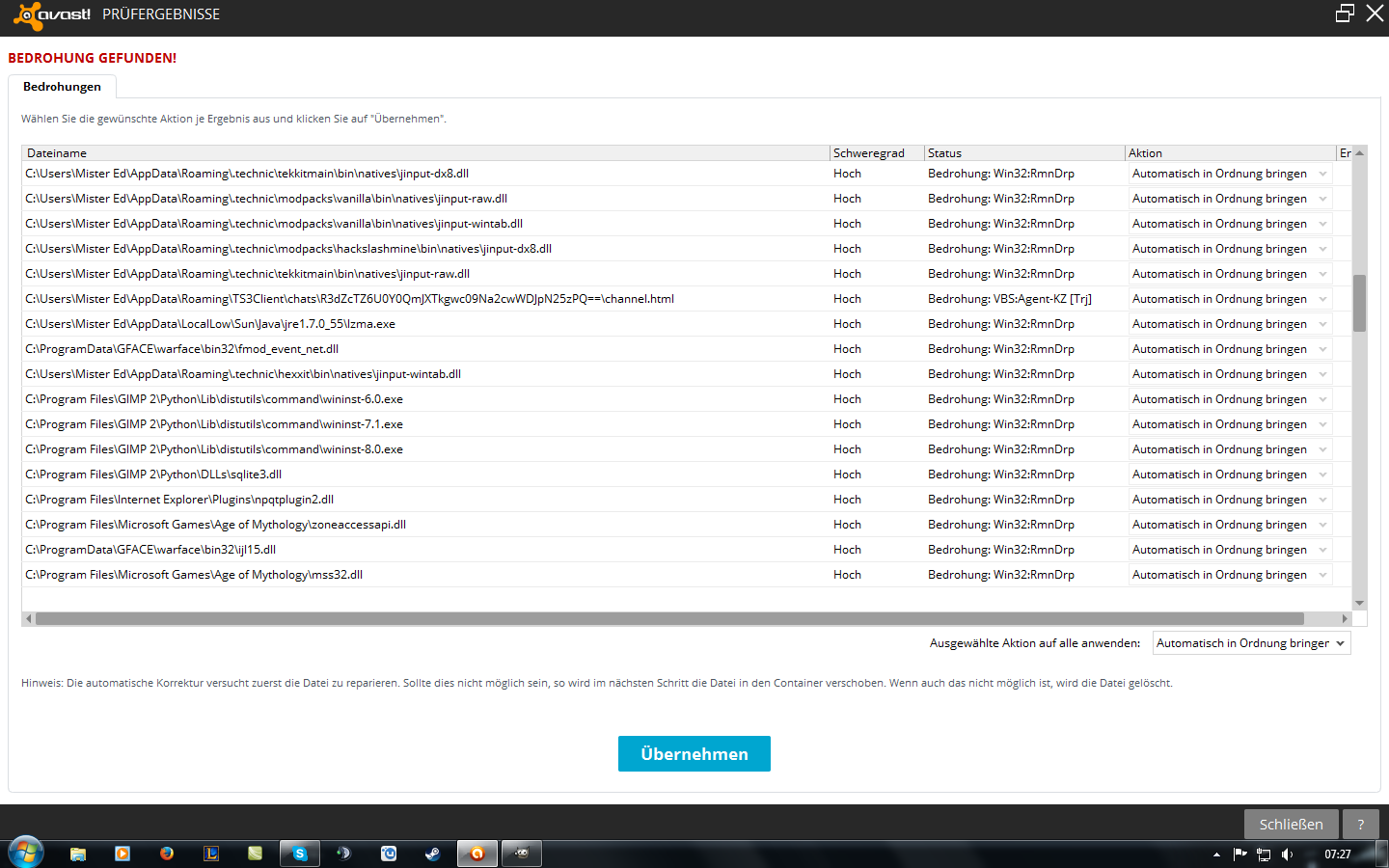Image resolution: width=1389 pixels, height=868 pixels.
Task: Open action dropdown for sqlite3.dll row
Action: tap(1230, 475)
